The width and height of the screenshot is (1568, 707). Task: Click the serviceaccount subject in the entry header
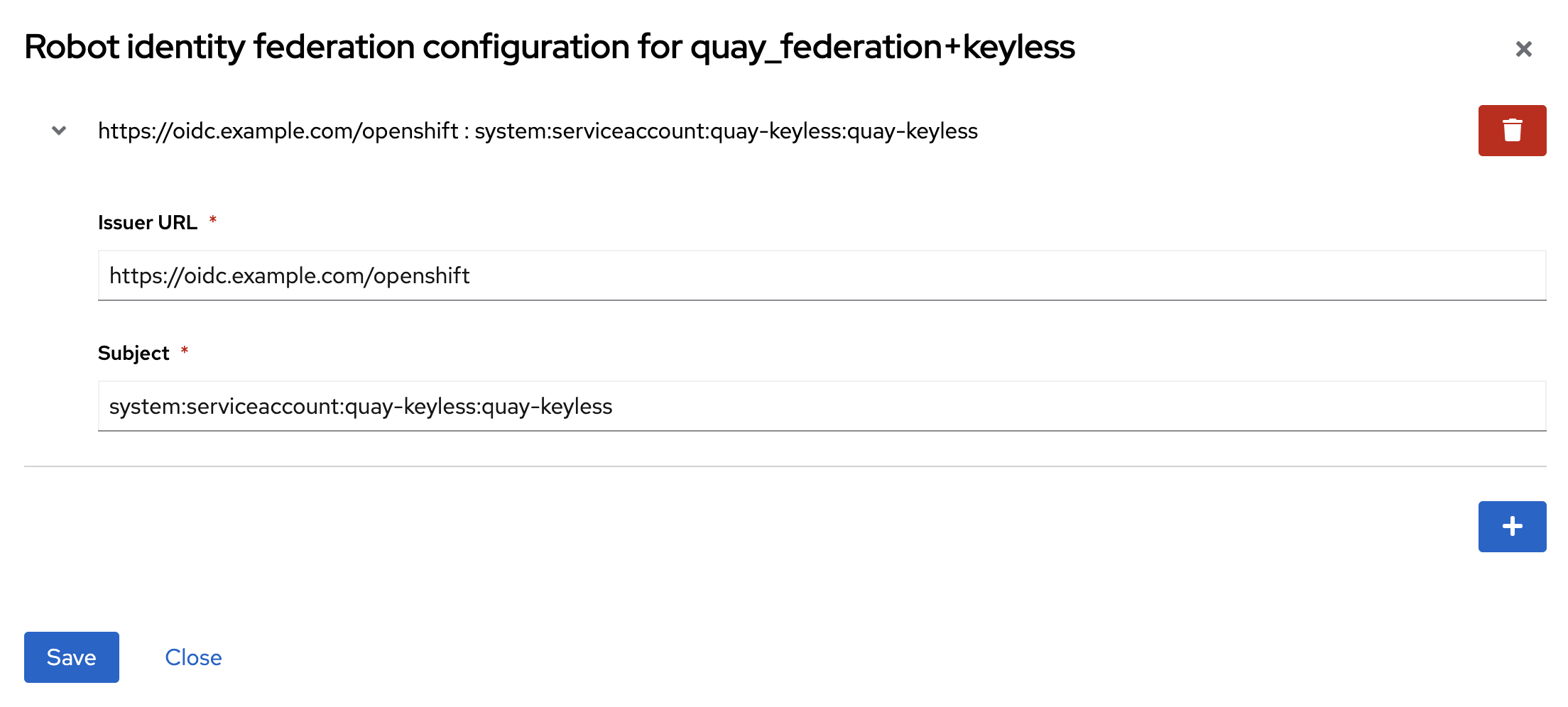pos(726,131)
